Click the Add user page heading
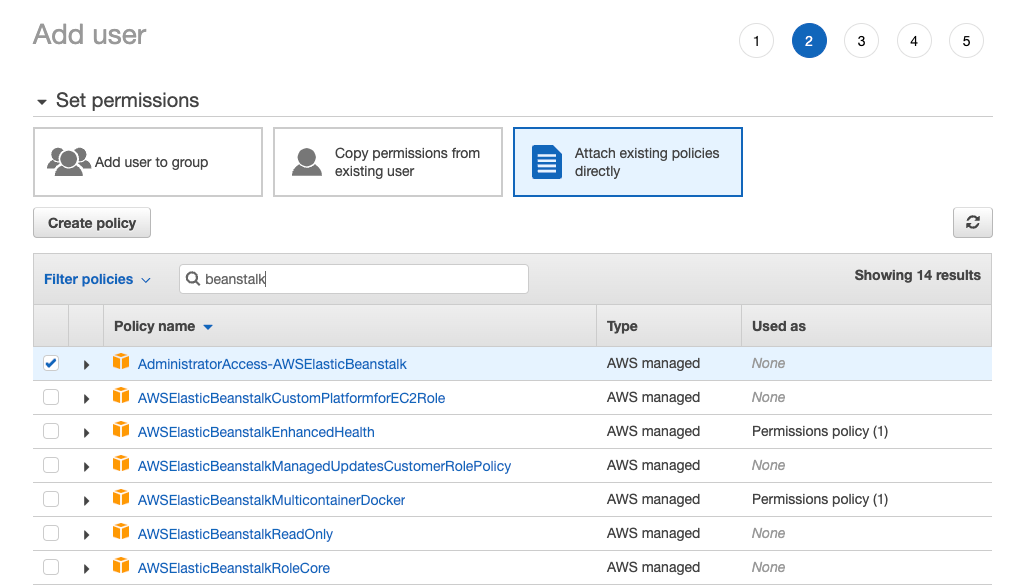Screen dimensions: 1023x587 click(x=89, y=35)
